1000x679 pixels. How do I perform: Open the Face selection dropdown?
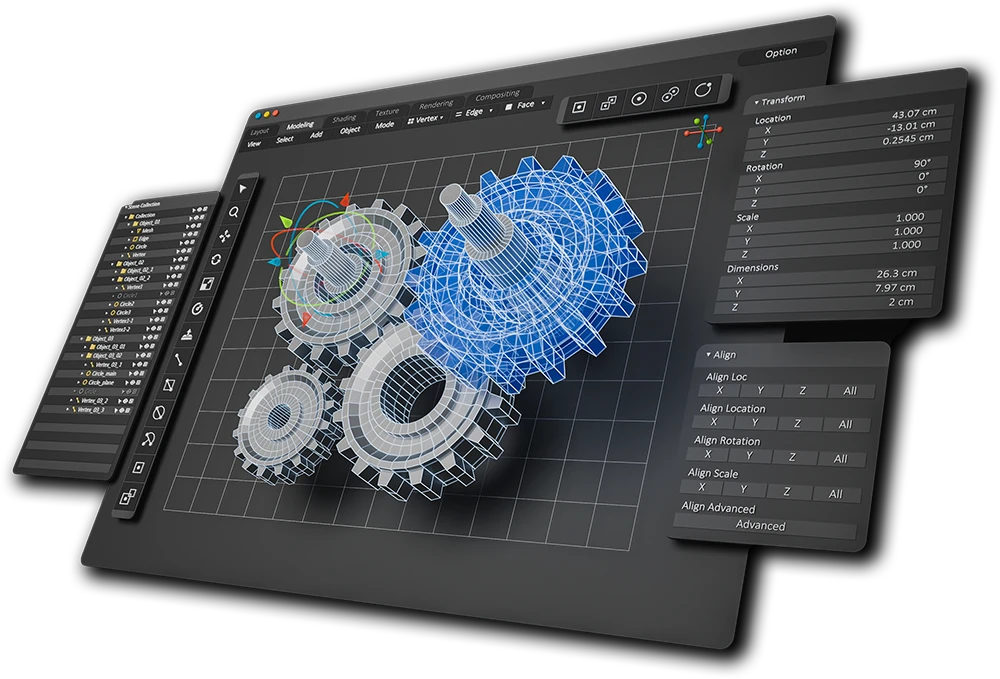click(x=527, y=104)
